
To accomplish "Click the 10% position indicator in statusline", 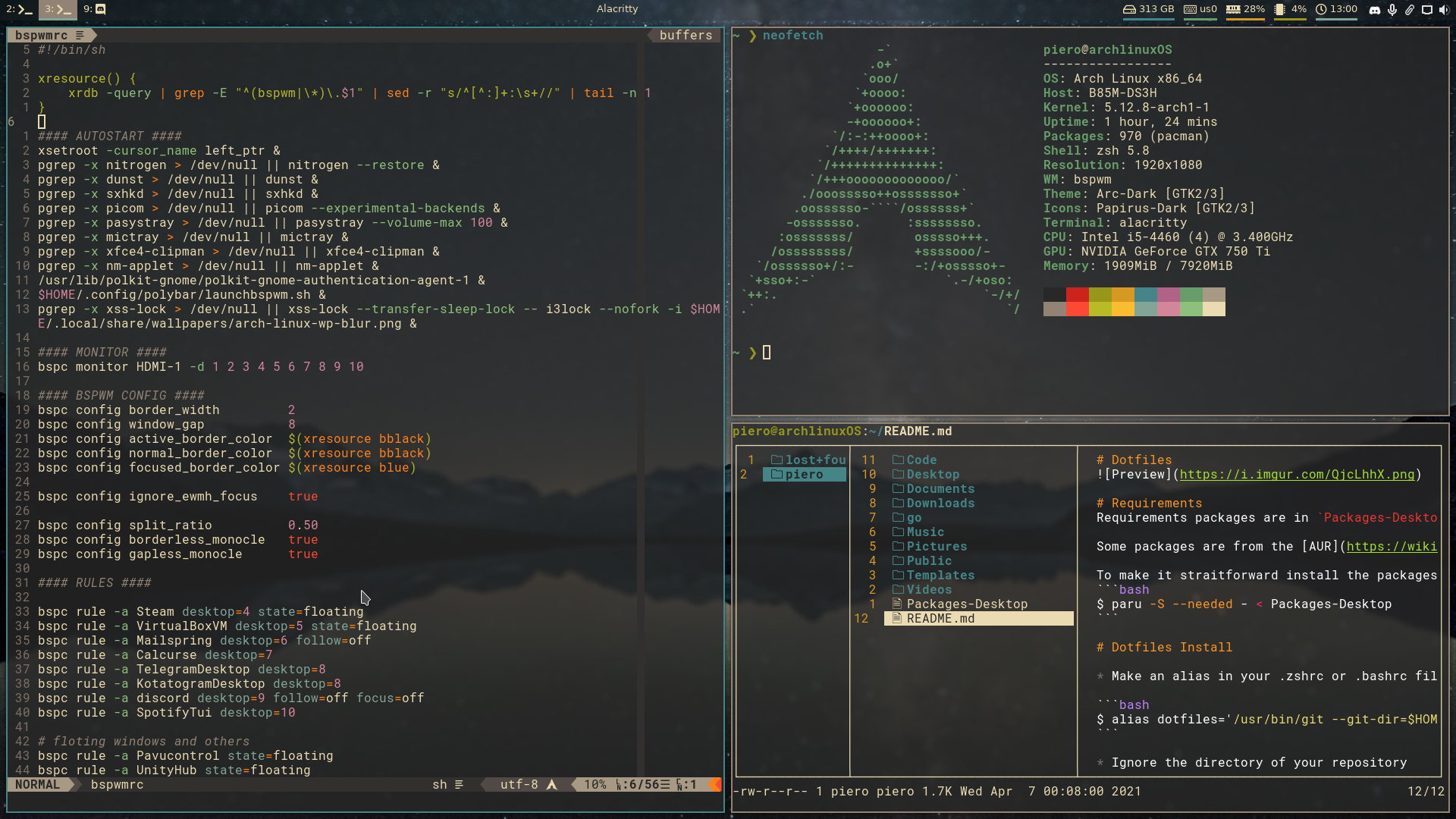I will (x=595, y=784).
